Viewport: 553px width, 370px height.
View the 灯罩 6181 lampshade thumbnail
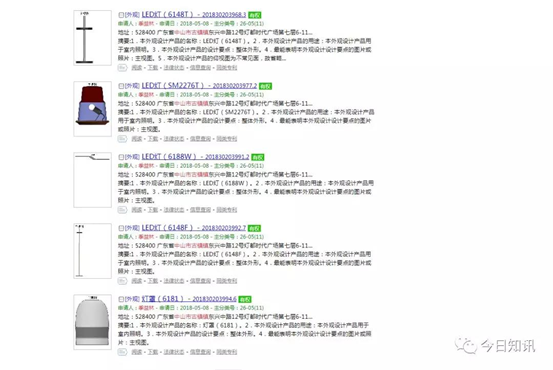tap(92, 322)
